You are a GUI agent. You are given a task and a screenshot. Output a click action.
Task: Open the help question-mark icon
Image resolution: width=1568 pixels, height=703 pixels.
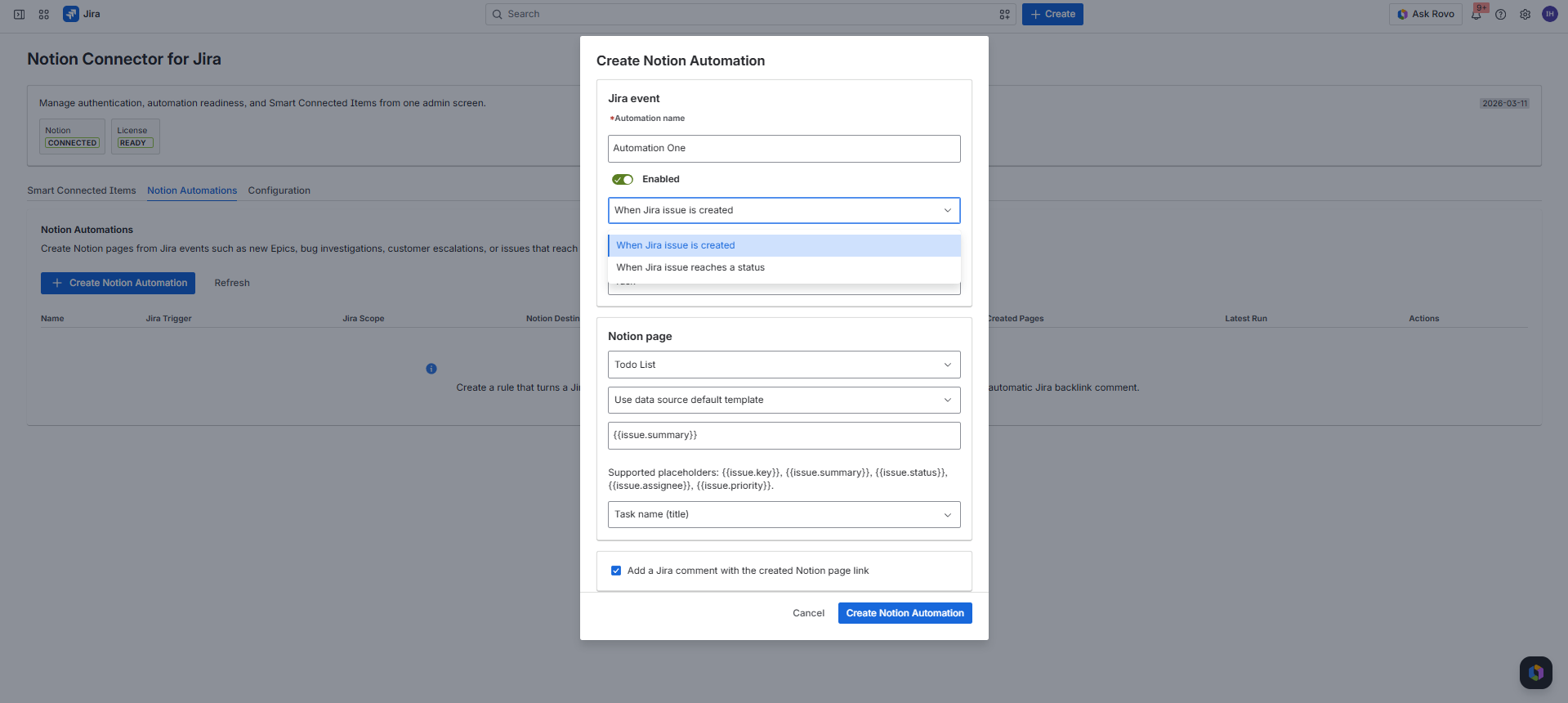coord(1501,14)
